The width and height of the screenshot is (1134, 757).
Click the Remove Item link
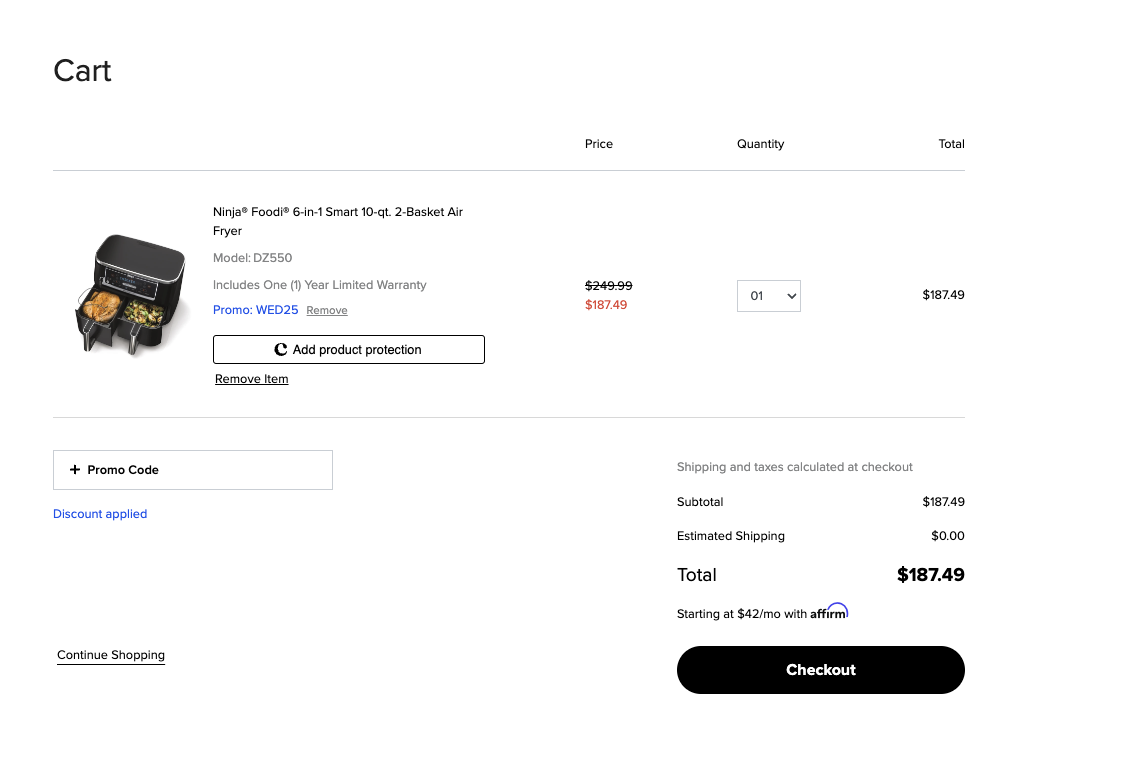(x=251, y=379)
